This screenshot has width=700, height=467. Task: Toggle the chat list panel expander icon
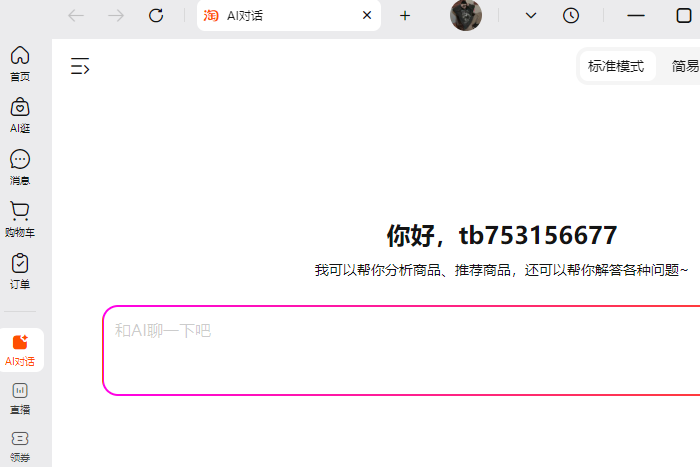[80, 67]
